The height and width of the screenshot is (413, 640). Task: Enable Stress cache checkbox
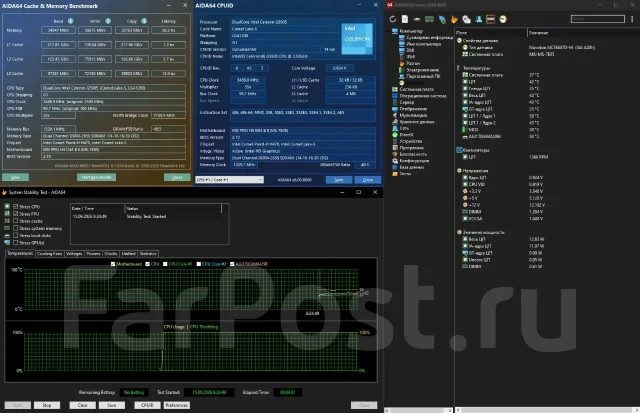[16, 221]
